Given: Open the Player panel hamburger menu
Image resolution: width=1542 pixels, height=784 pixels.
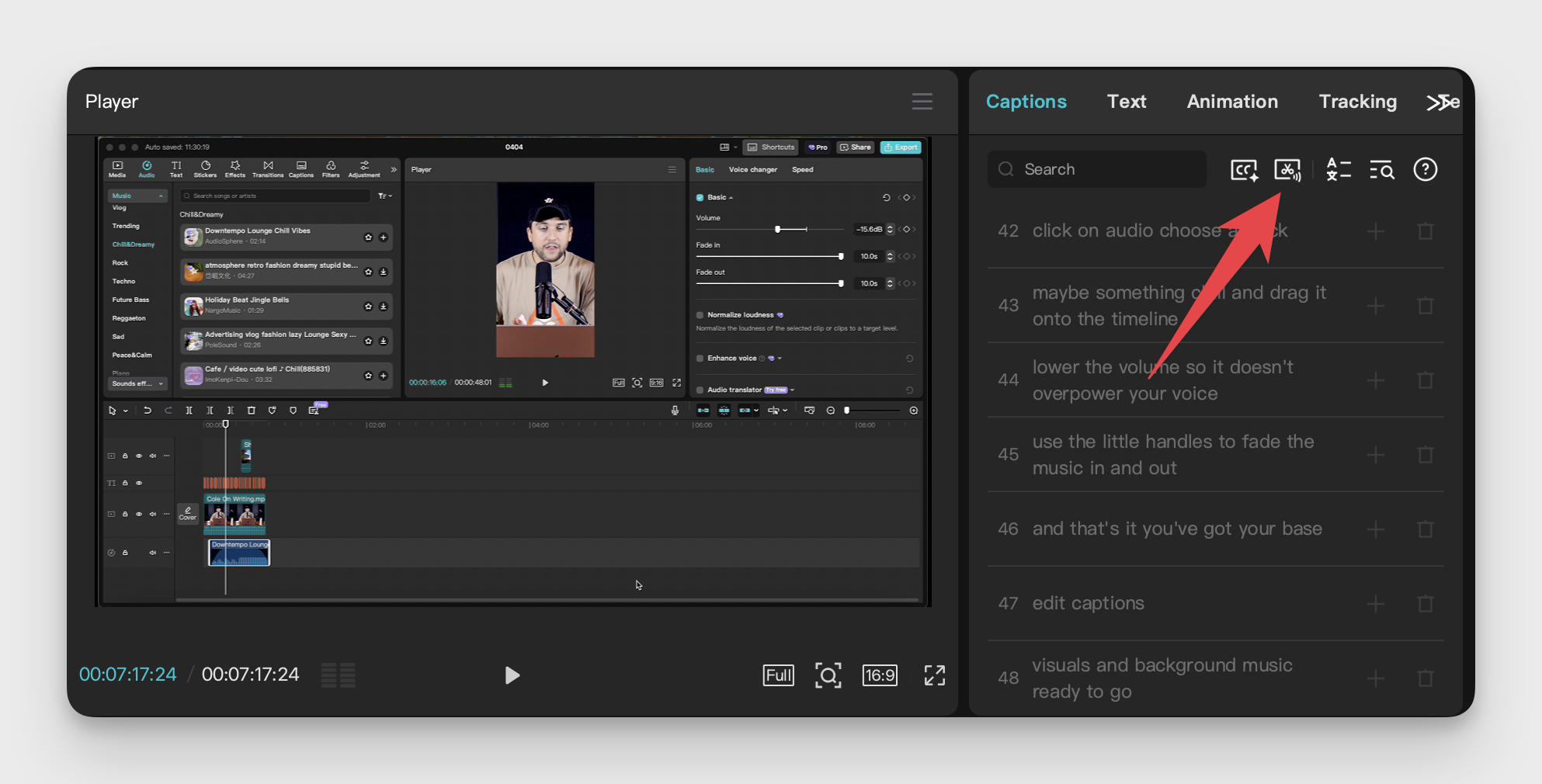Looking at the screenshot, I should pos(922,102).
